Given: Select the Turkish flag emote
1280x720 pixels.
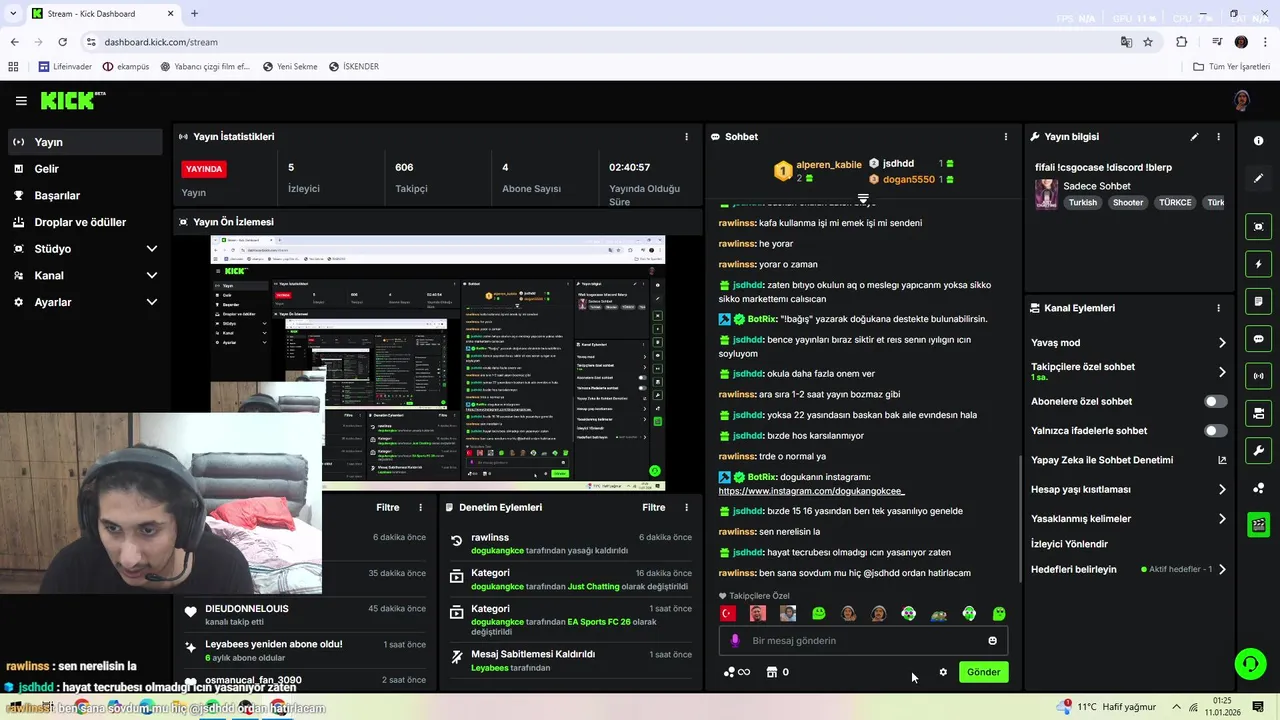Looking at the screenshot, I should 728,613.
